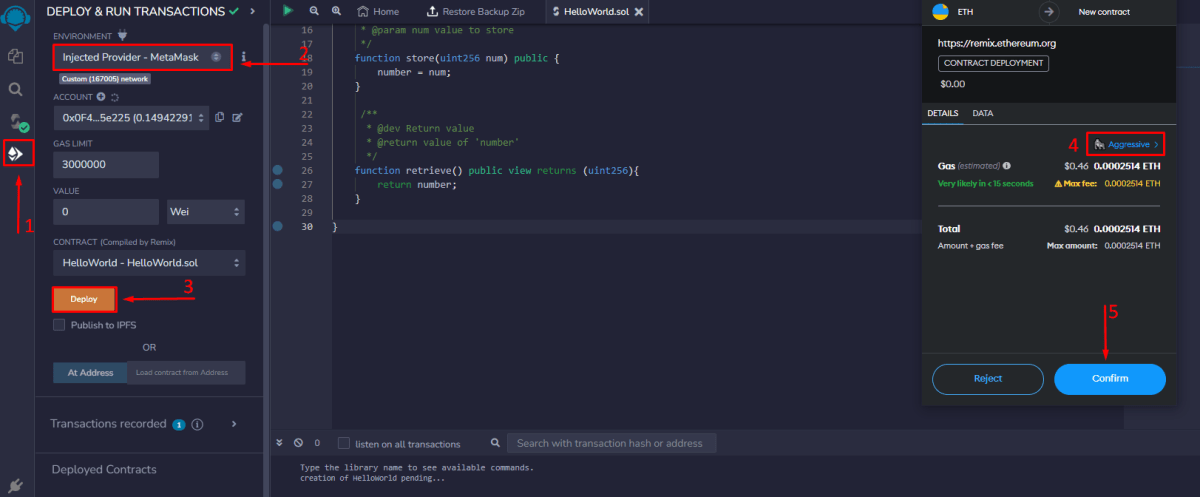Viewport: 1200px width, 497px height.
Task: Zoom in the editor font
Action: (x=336, y=11)
